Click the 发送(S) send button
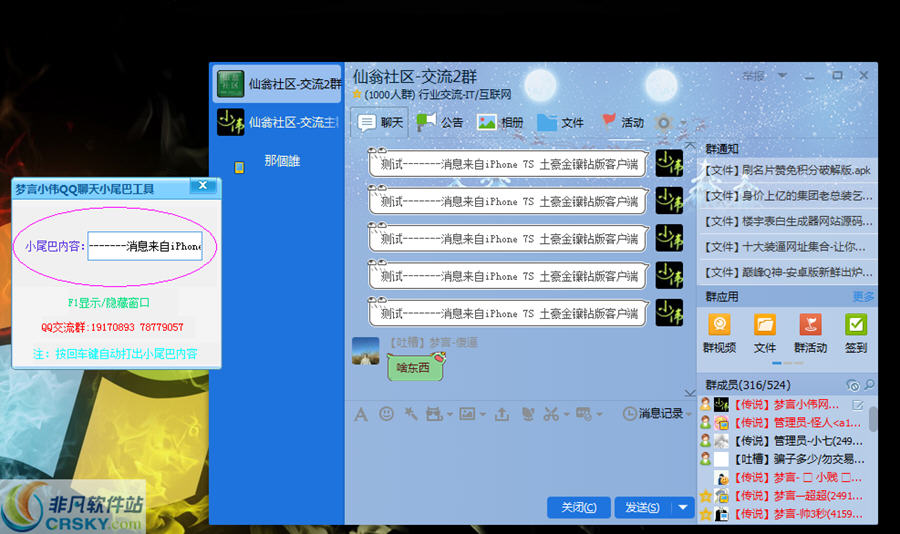900x534 pixels. tap(641, 507)
